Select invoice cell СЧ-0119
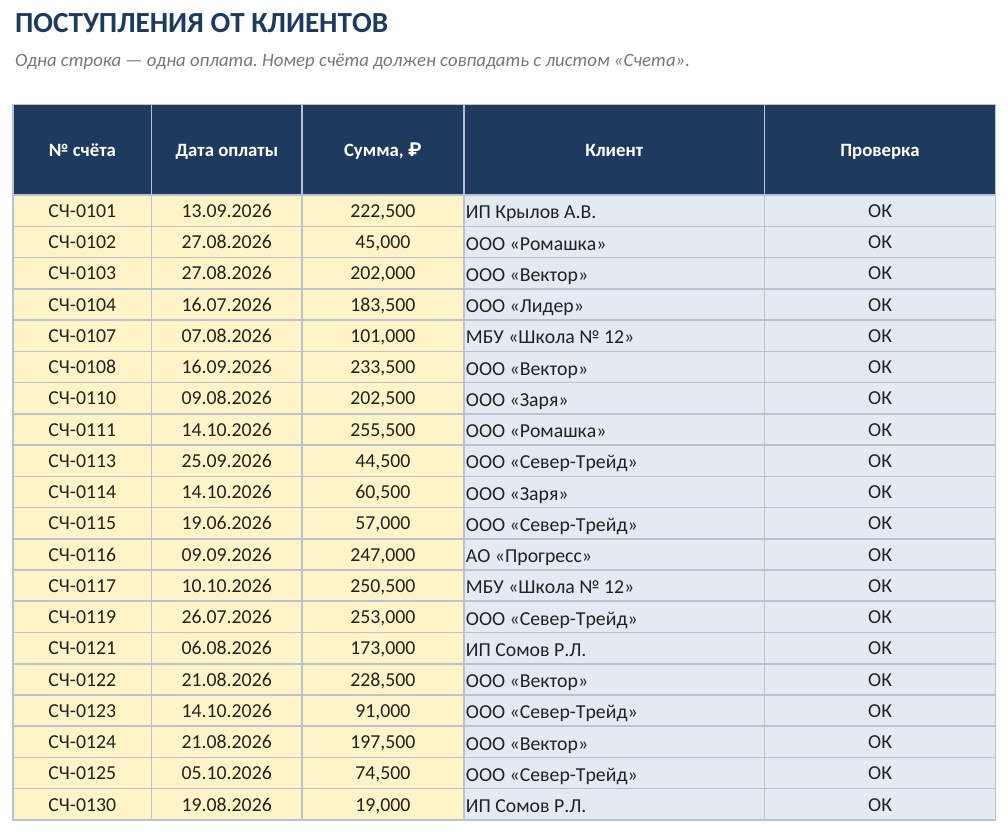 [82, 617]
